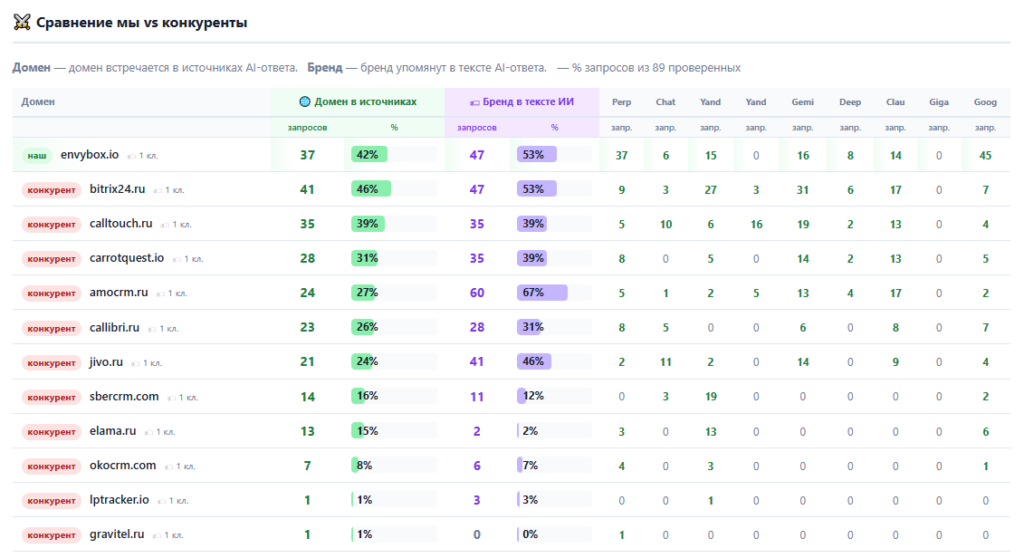
Task: Click the Giga column header
Action: coord(939,102)
